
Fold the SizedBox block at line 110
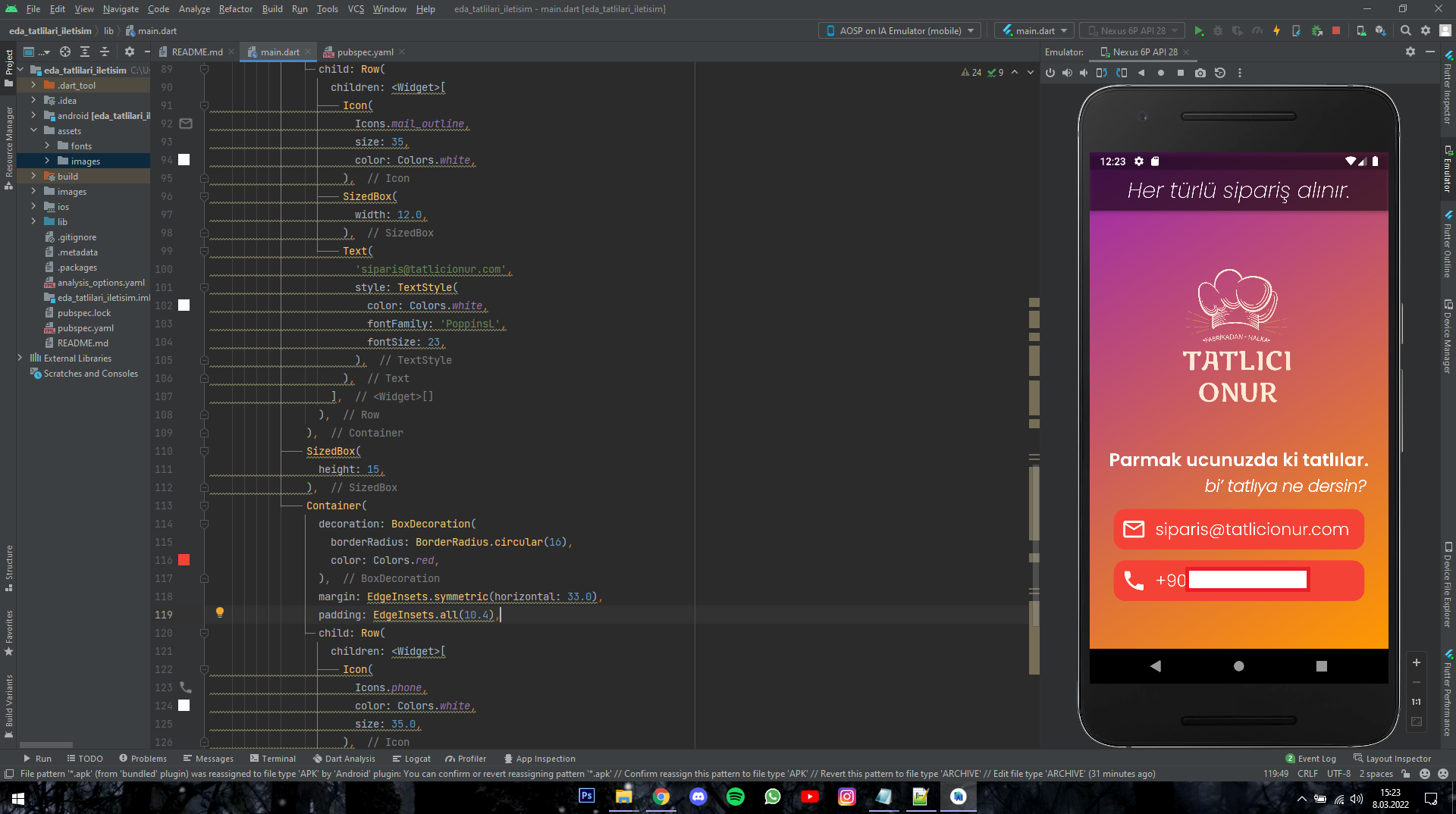tap(204, 451)
